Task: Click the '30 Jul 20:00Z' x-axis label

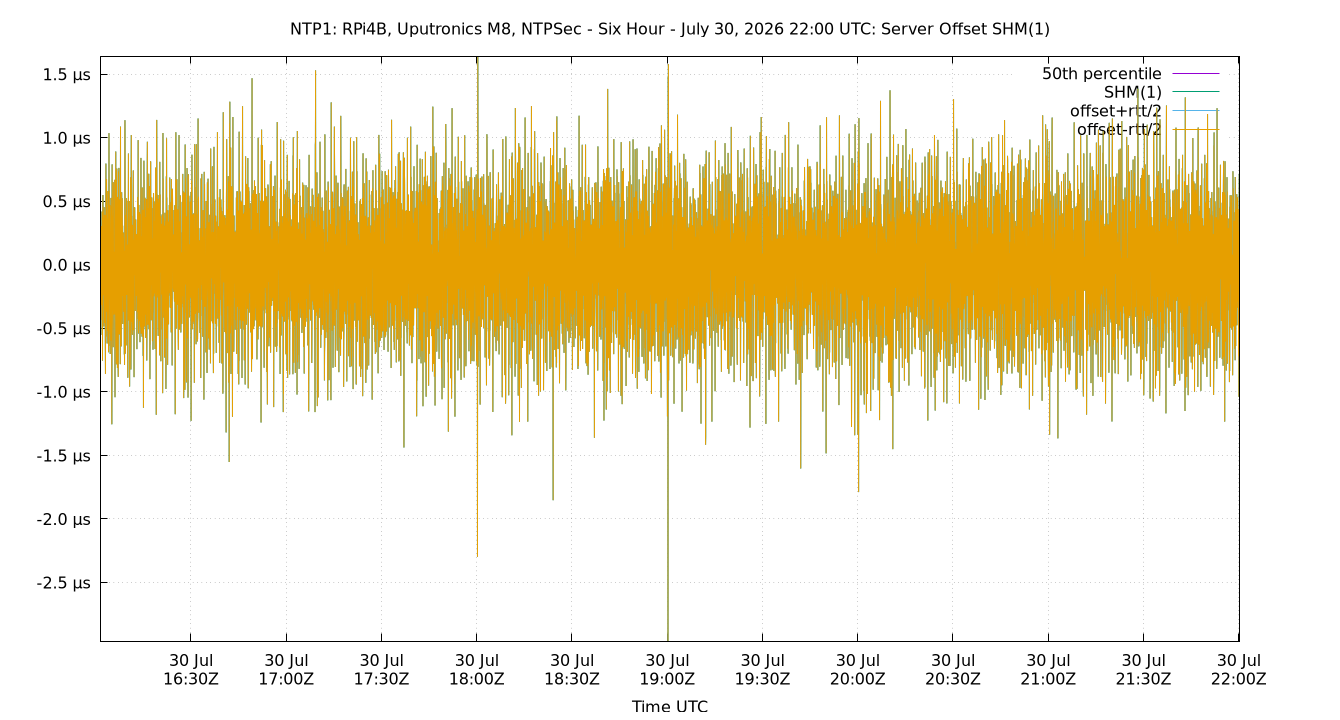Action: [x=857, y=669]
